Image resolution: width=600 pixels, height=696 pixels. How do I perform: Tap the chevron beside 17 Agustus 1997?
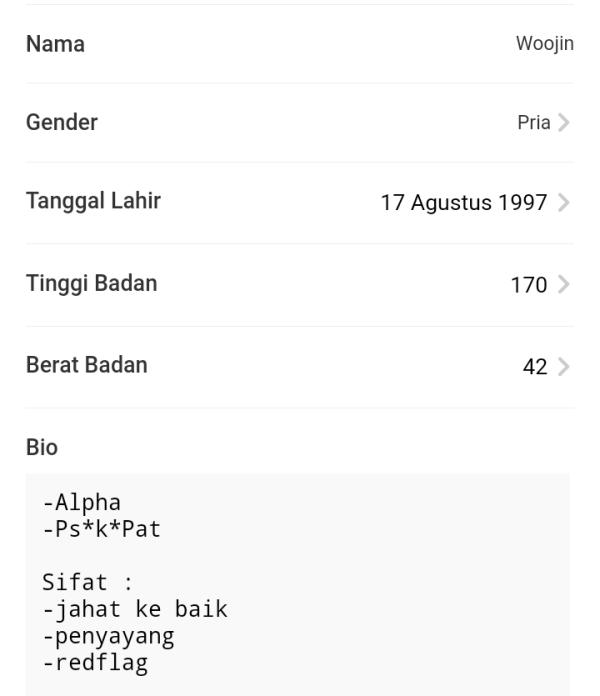564,203
